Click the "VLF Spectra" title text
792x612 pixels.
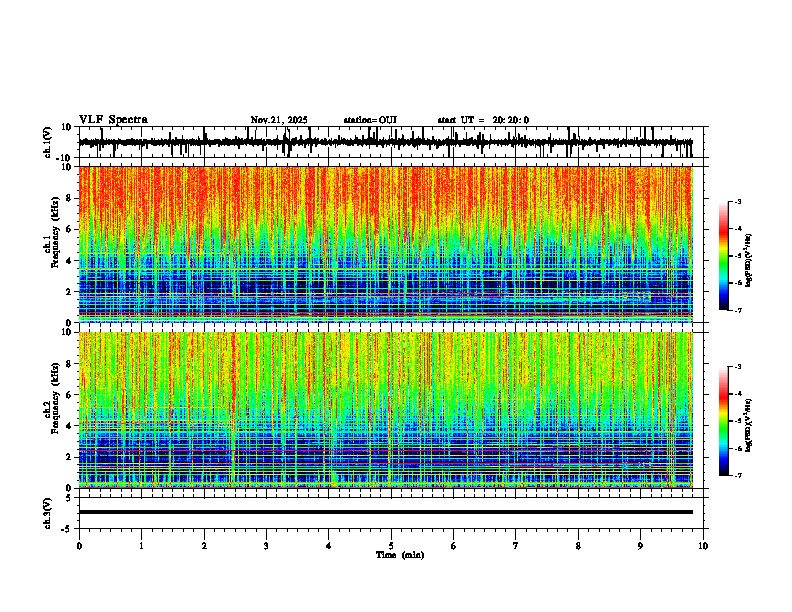[x=113, y=120]
